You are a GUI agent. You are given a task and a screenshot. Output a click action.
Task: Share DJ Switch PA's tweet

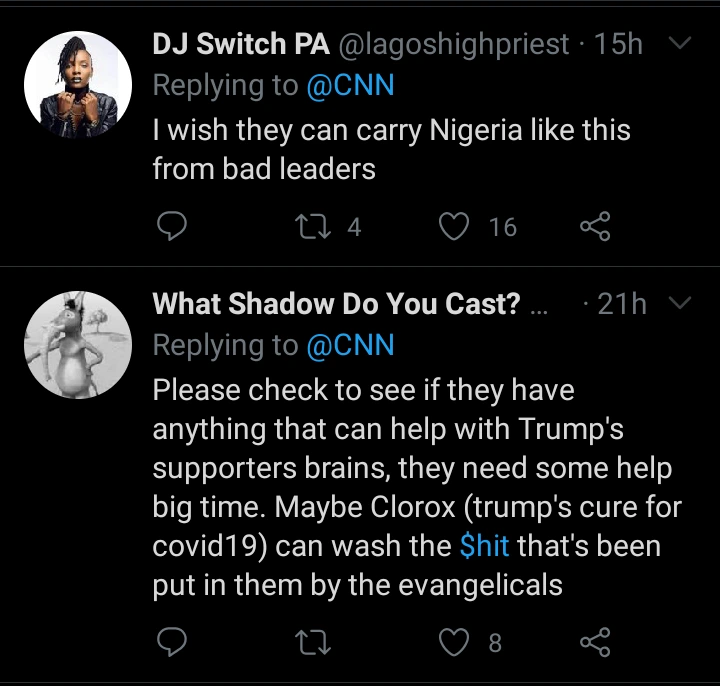coord(595,228)
